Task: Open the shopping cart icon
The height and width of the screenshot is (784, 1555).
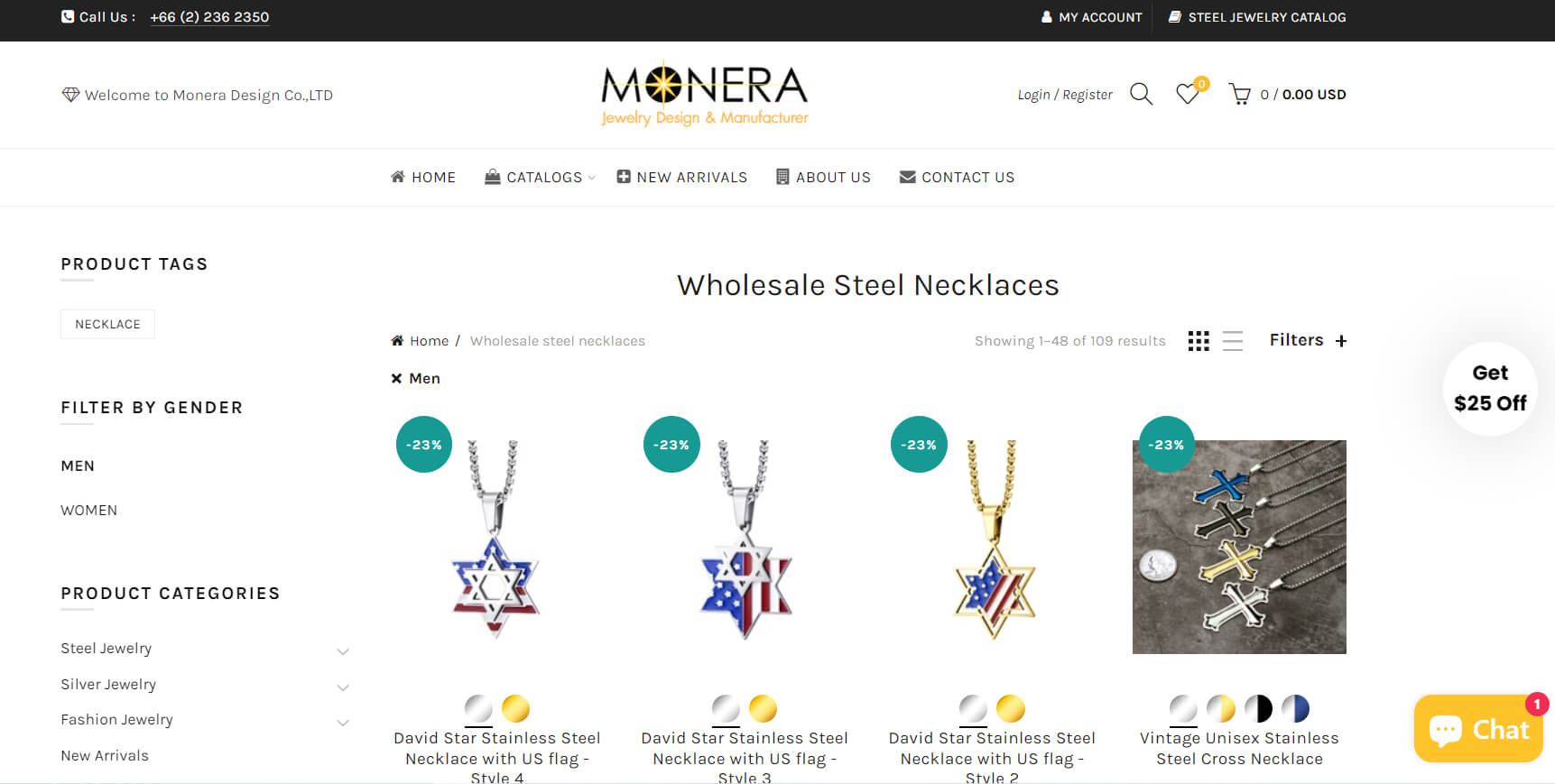Action: [x=1240, y=95]
